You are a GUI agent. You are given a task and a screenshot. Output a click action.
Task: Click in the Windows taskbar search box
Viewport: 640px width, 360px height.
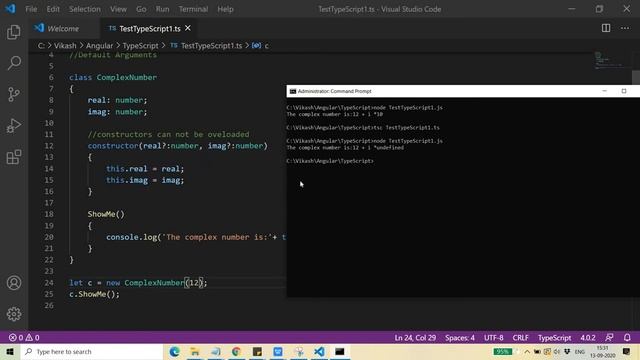pyautogui.click(x=92, y=351)
